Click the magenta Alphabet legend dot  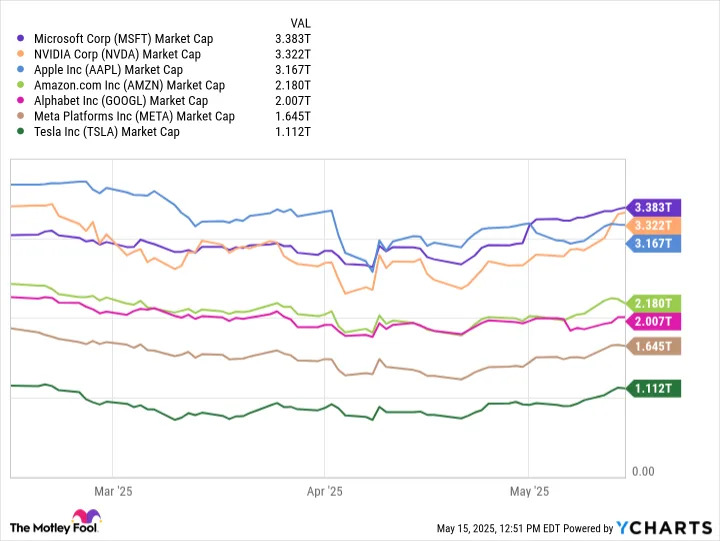[20, 100]
